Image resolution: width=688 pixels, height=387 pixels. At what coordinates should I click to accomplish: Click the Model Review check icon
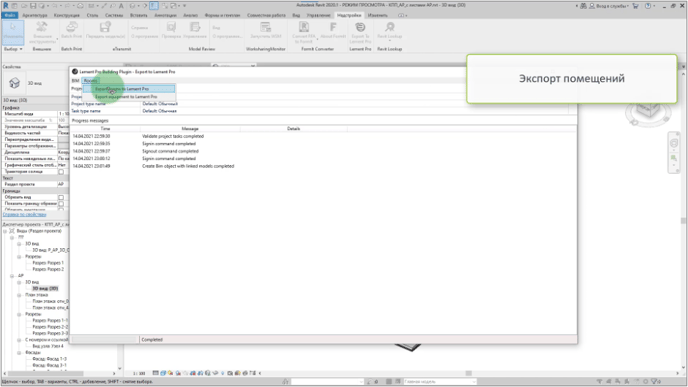coord(171,30)
